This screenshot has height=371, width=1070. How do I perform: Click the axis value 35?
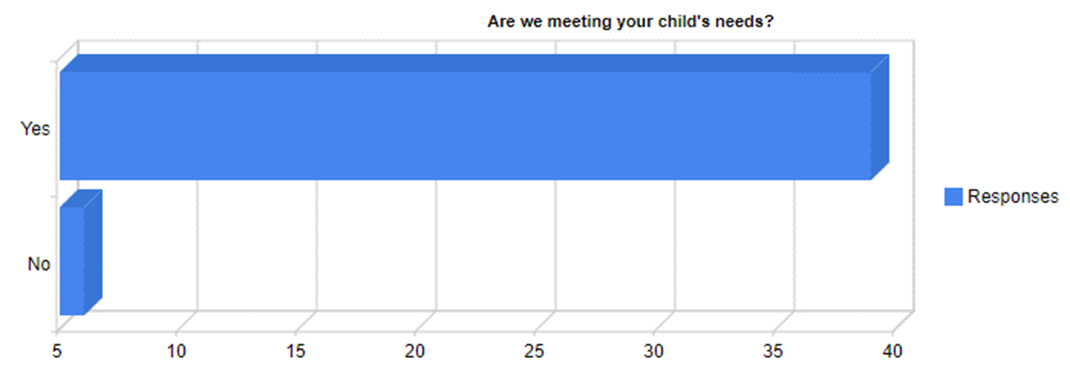coord(773,351)
